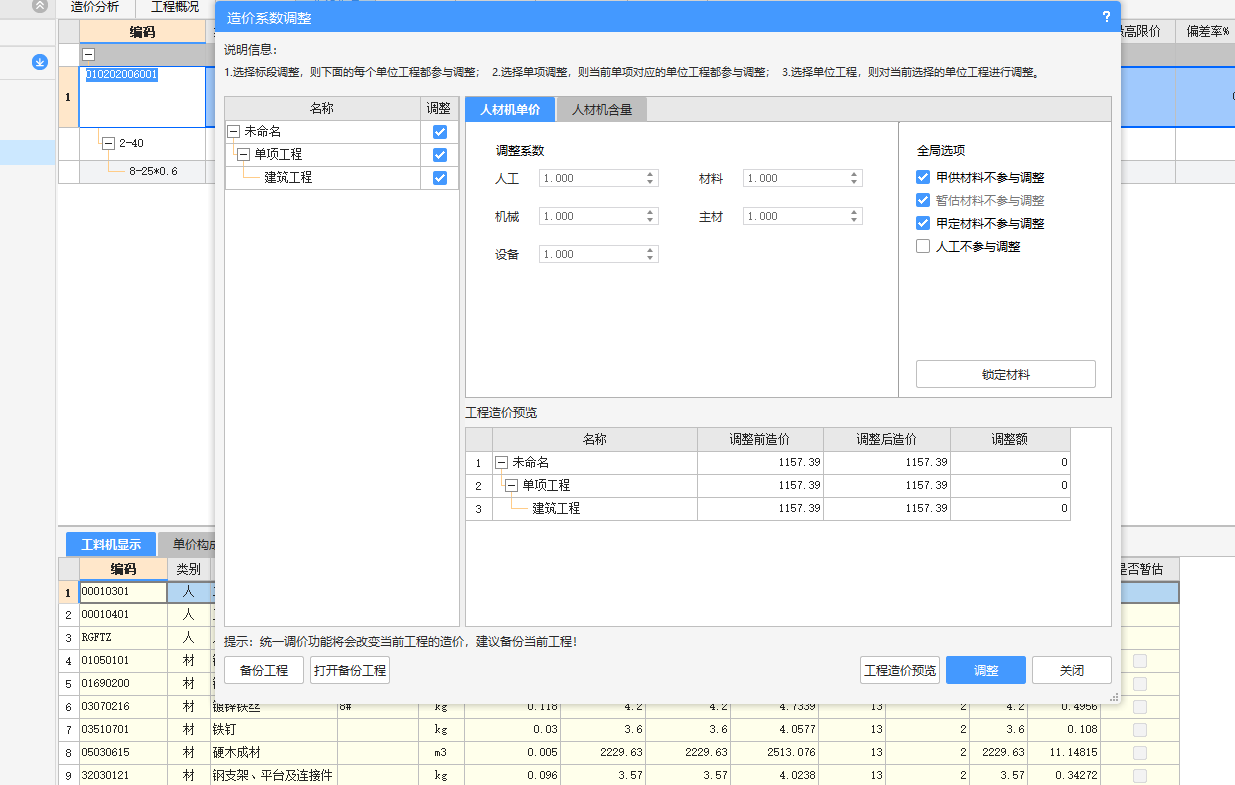Click the 主材 coefficient spinner arrows
The height and width of the screenshot is (785, 1235).
pos(854,216)
